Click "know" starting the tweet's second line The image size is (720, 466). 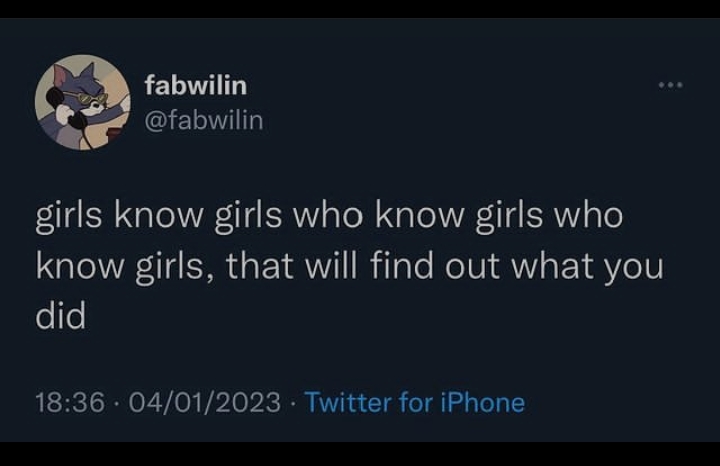click(80, 265)
